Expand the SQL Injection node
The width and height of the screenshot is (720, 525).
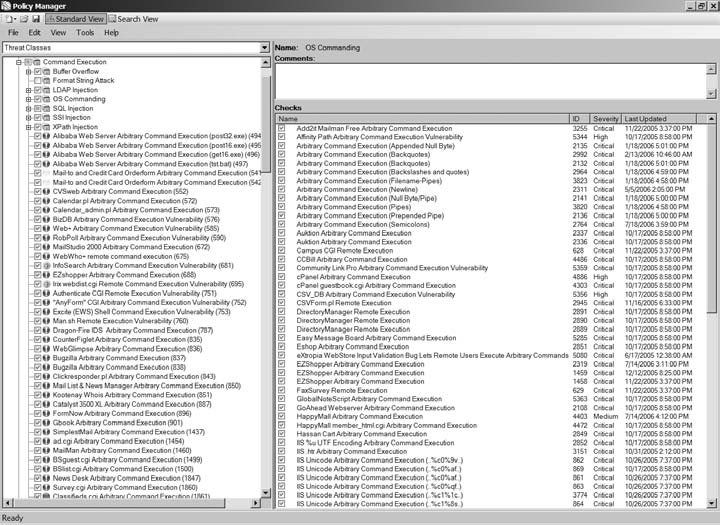click(x=28, y=108)
